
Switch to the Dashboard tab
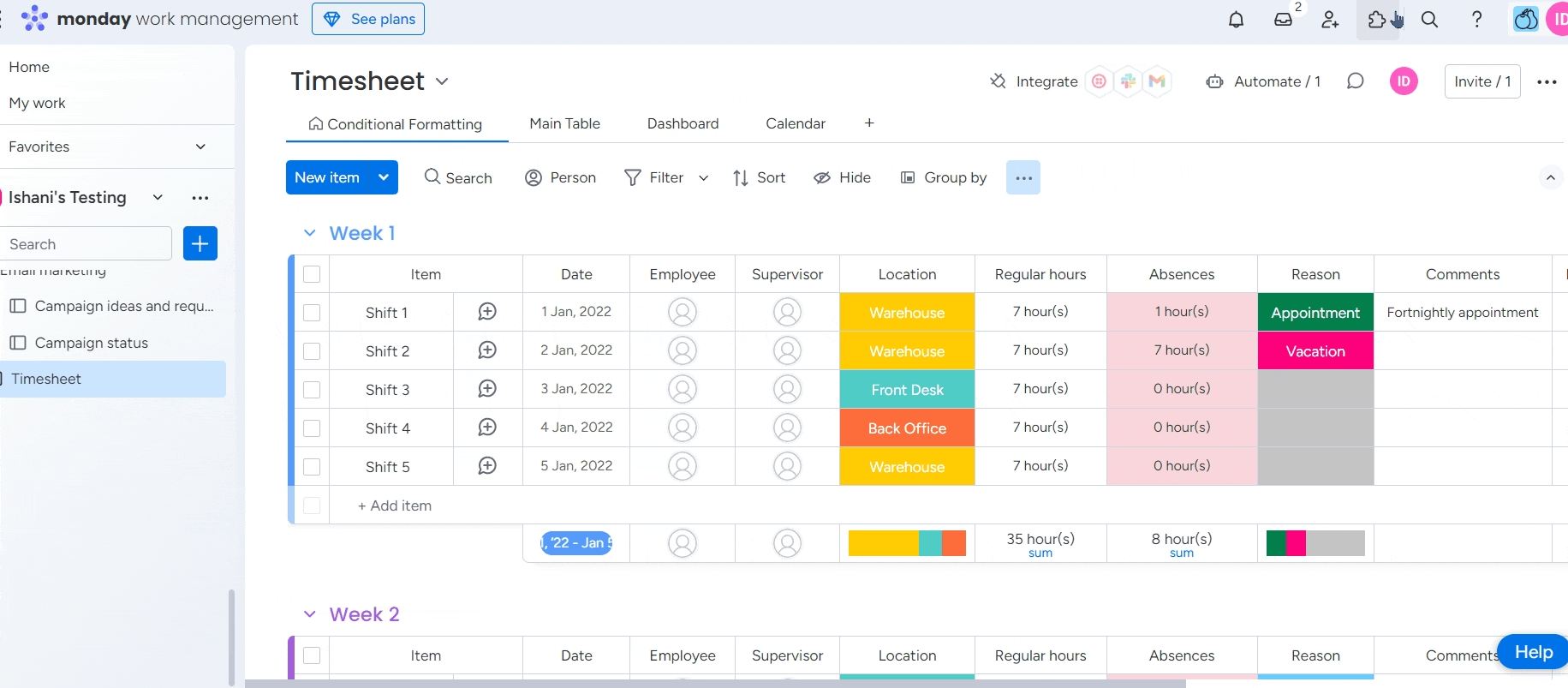(683, 123)
